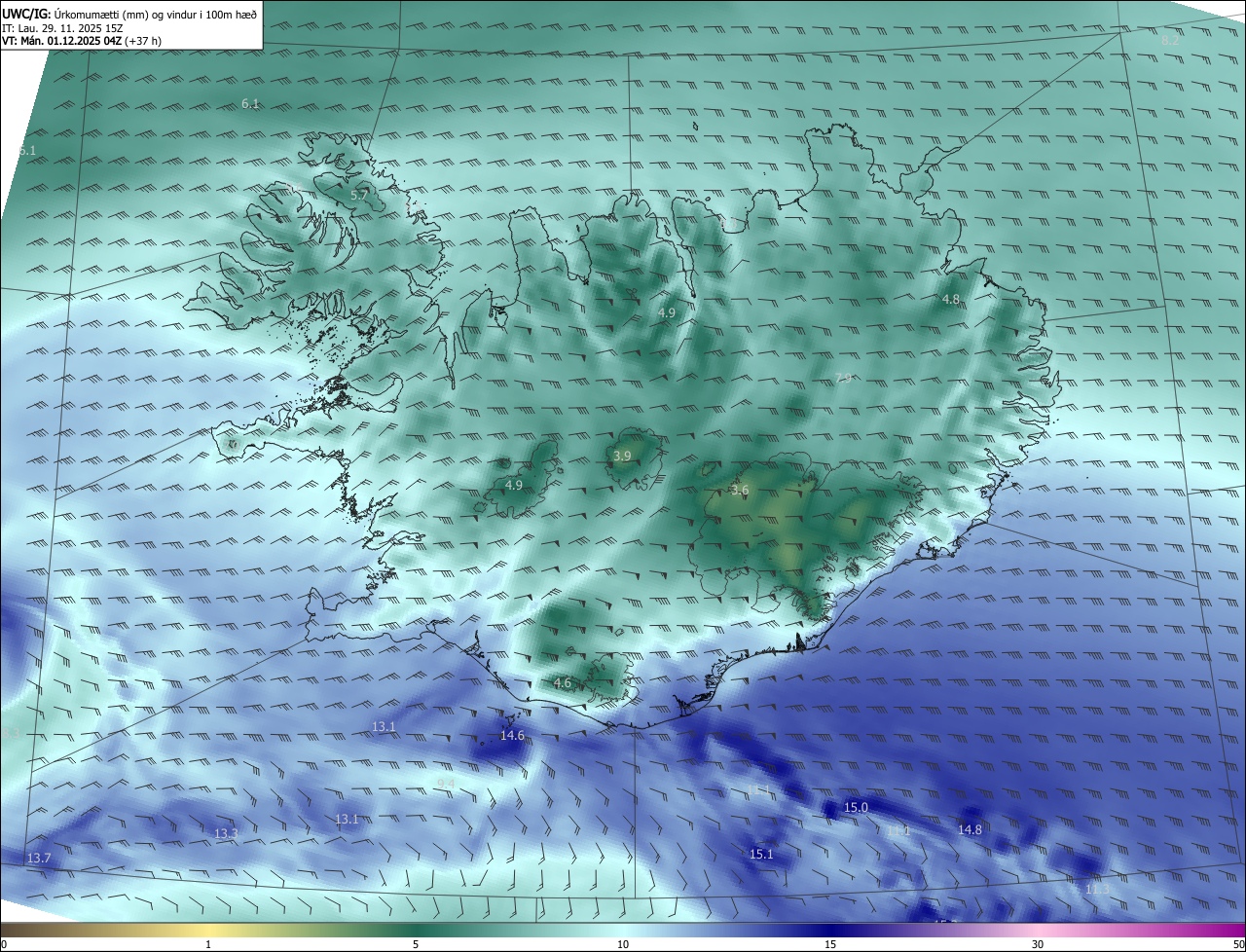Click the 4.8 precipitable water label
1246x952 pixels.
coord(951,299)
